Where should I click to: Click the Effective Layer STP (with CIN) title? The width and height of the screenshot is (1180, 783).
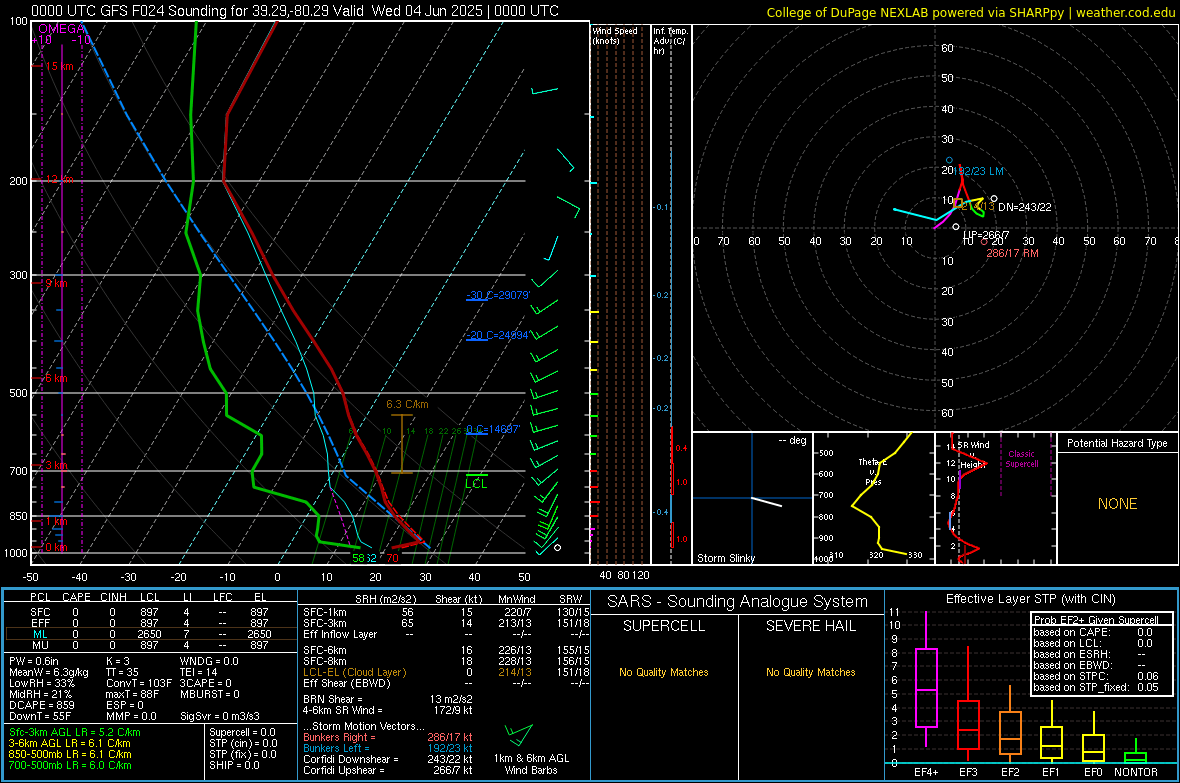[x=1030, y=599]
